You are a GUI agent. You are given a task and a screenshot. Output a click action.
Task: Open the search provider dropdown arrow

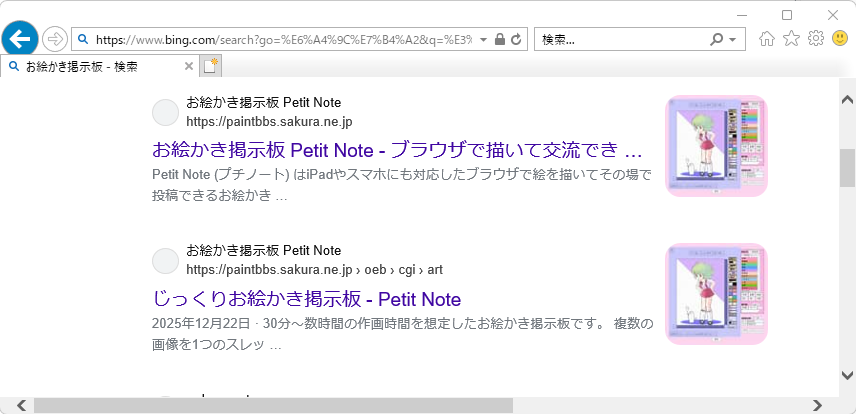(x=733, y=40)
